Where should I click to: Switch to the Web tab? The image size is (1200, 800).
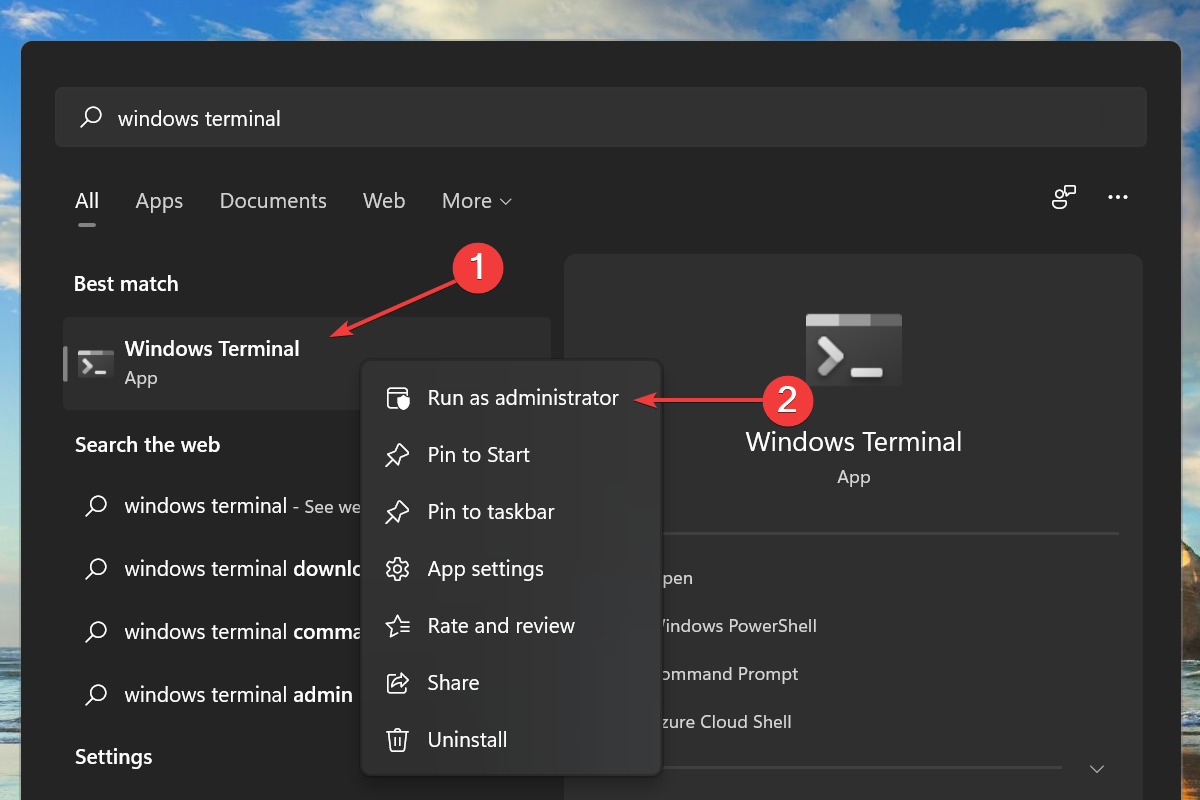point(384,201)
